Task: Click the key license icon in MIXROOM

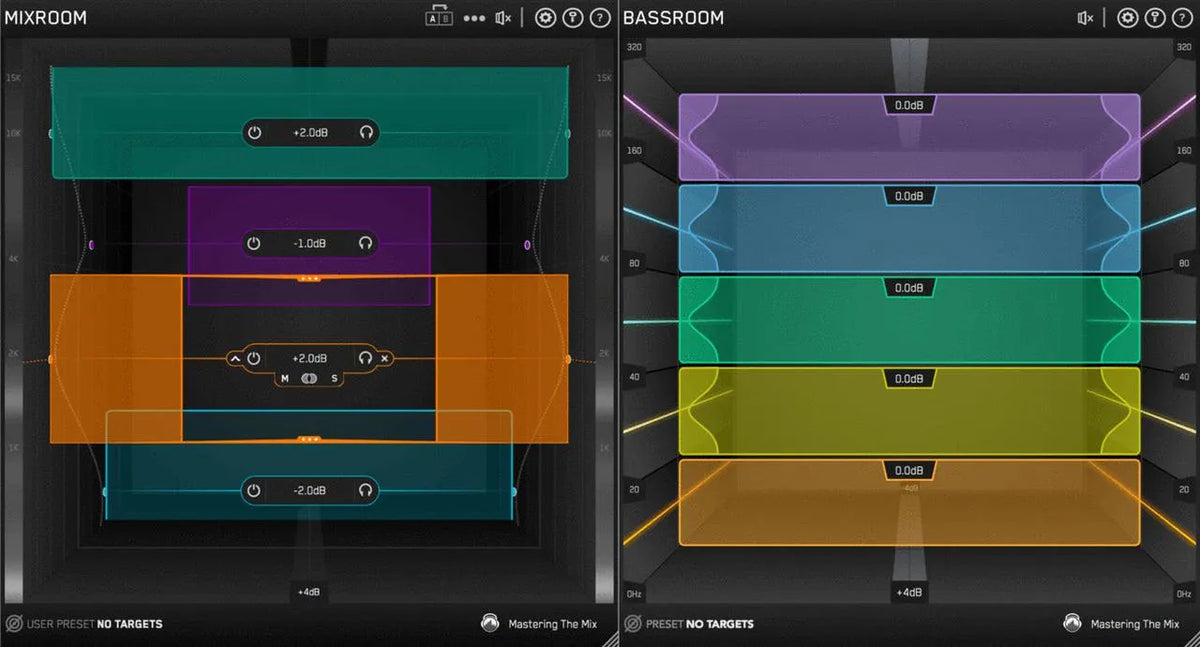Action: [574, 17]
